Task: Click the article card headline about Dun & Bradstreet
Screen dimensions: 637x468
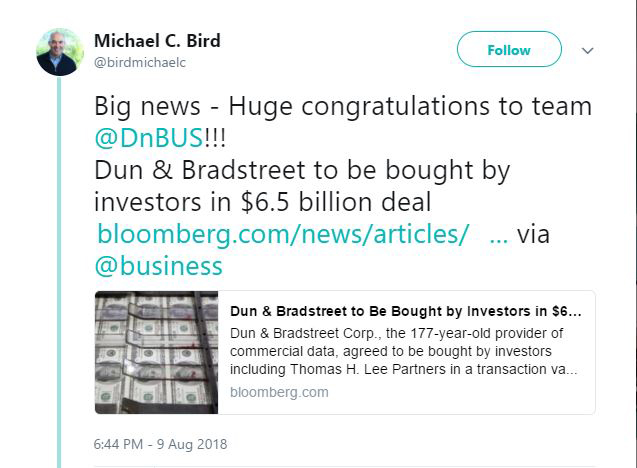Action: [405, 310]
